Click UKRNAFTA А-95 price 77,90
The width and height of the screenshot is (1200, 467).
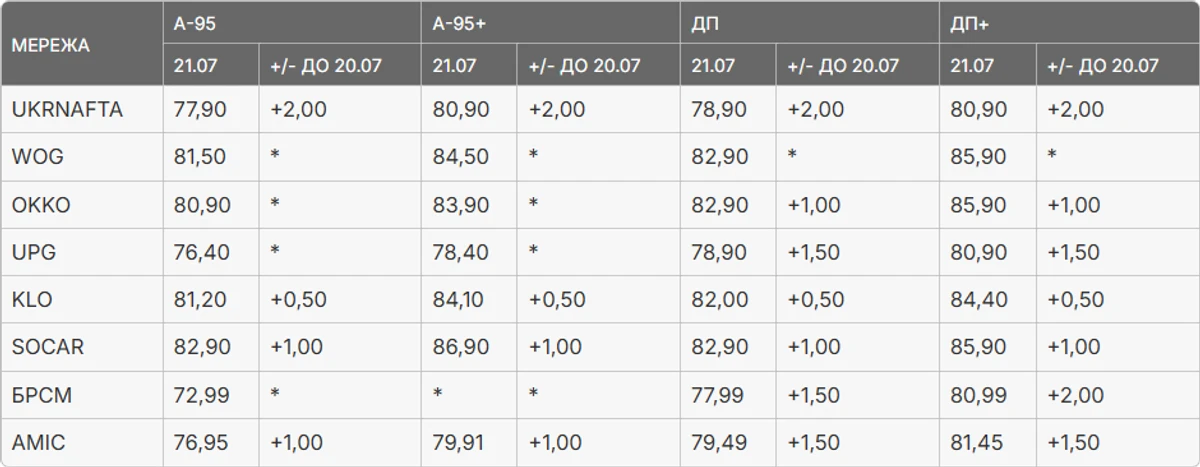pyautogui.click(x=201, y=110)
